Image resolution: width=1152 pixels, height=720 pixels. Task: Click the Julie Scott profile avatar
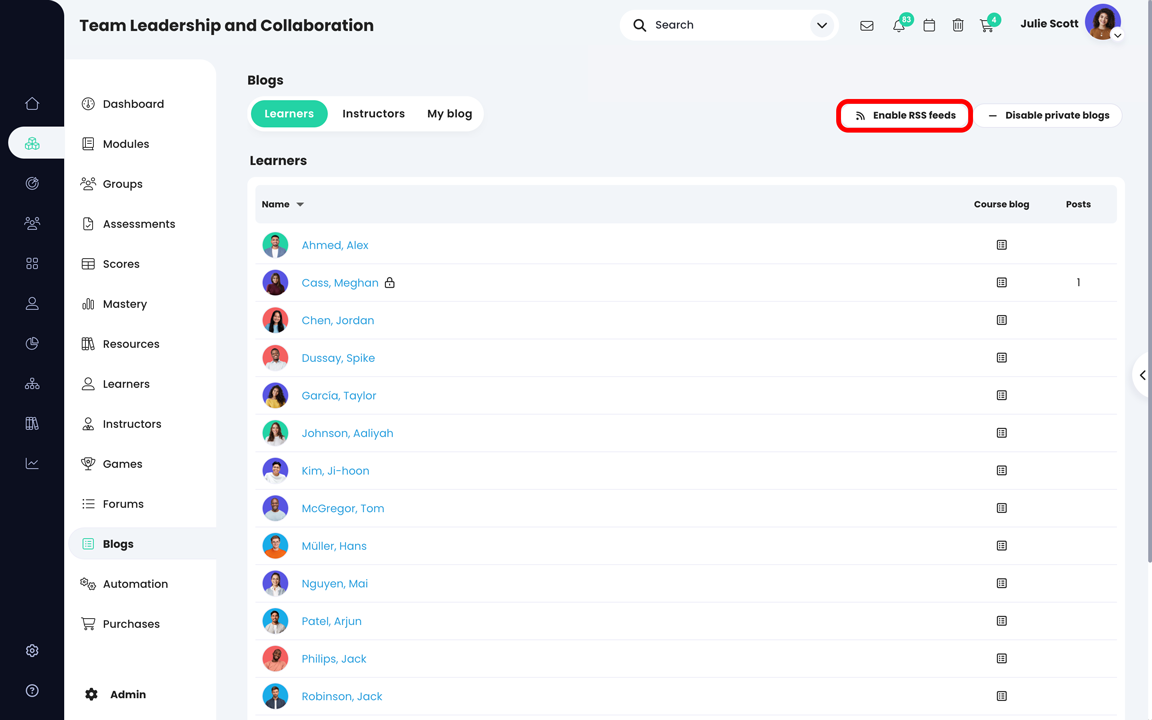(x=1102, y=22)
